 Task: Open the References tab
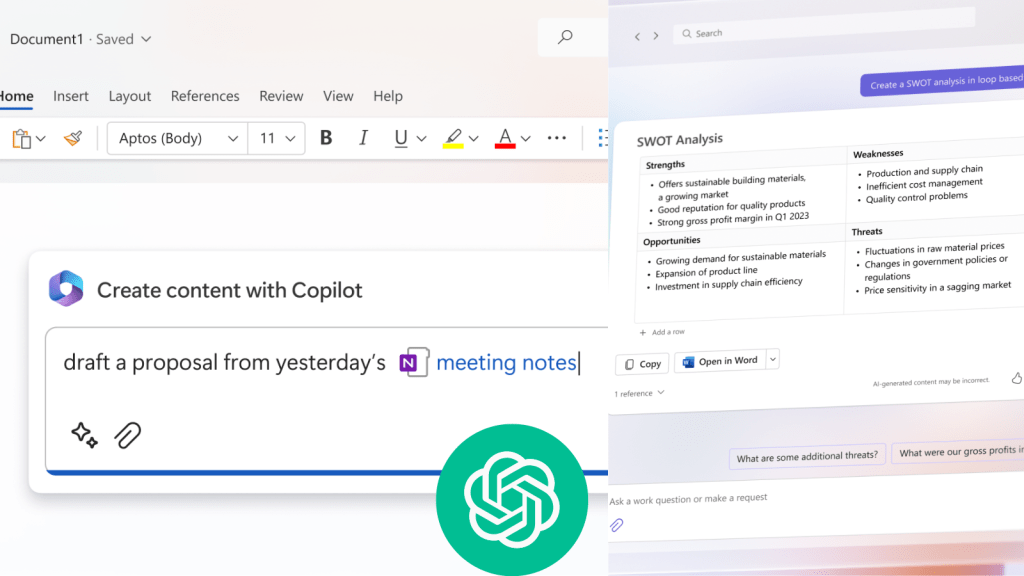205,96
